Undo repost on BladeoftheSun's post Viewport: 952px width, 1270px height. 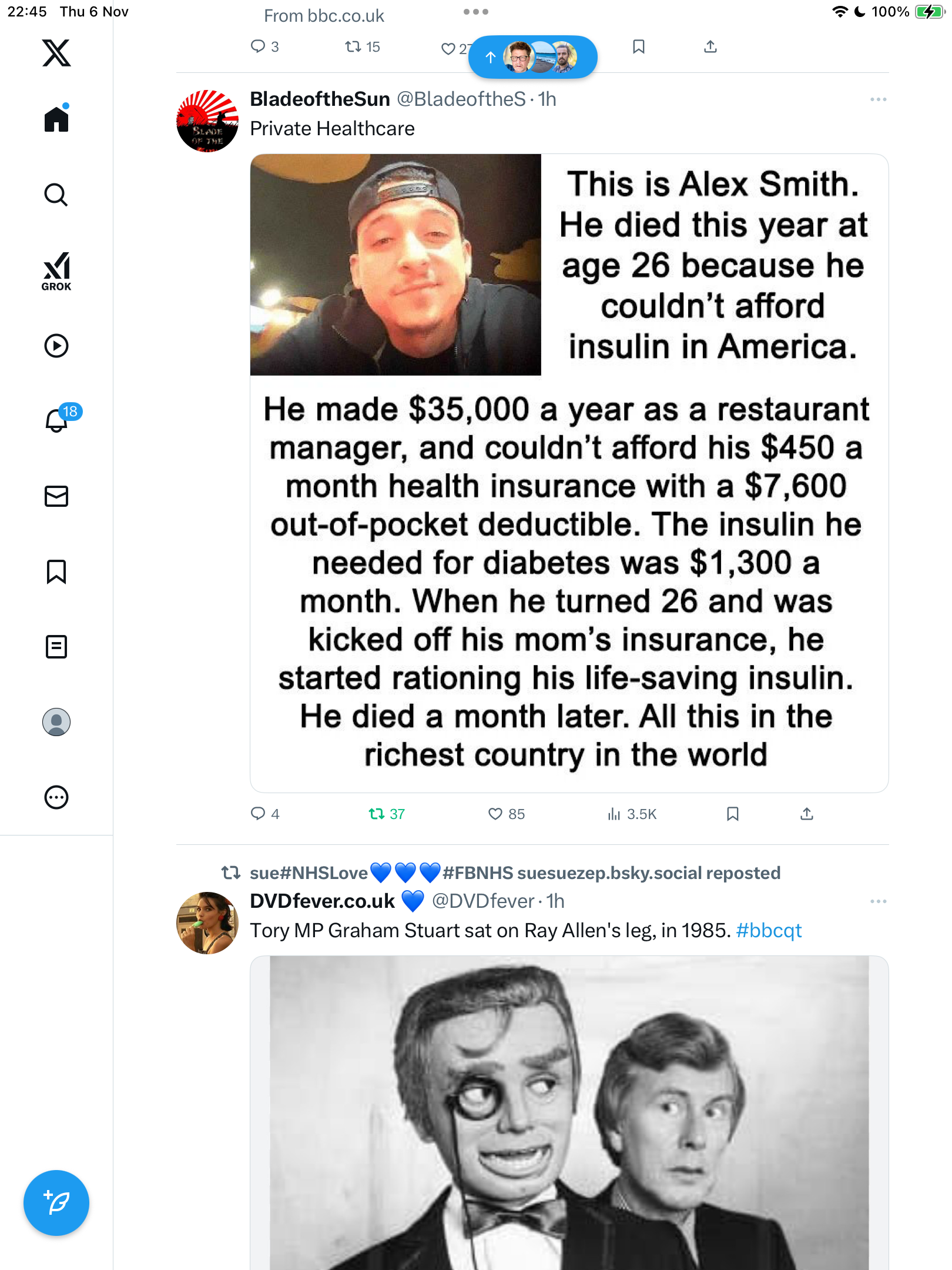[377, 814]
